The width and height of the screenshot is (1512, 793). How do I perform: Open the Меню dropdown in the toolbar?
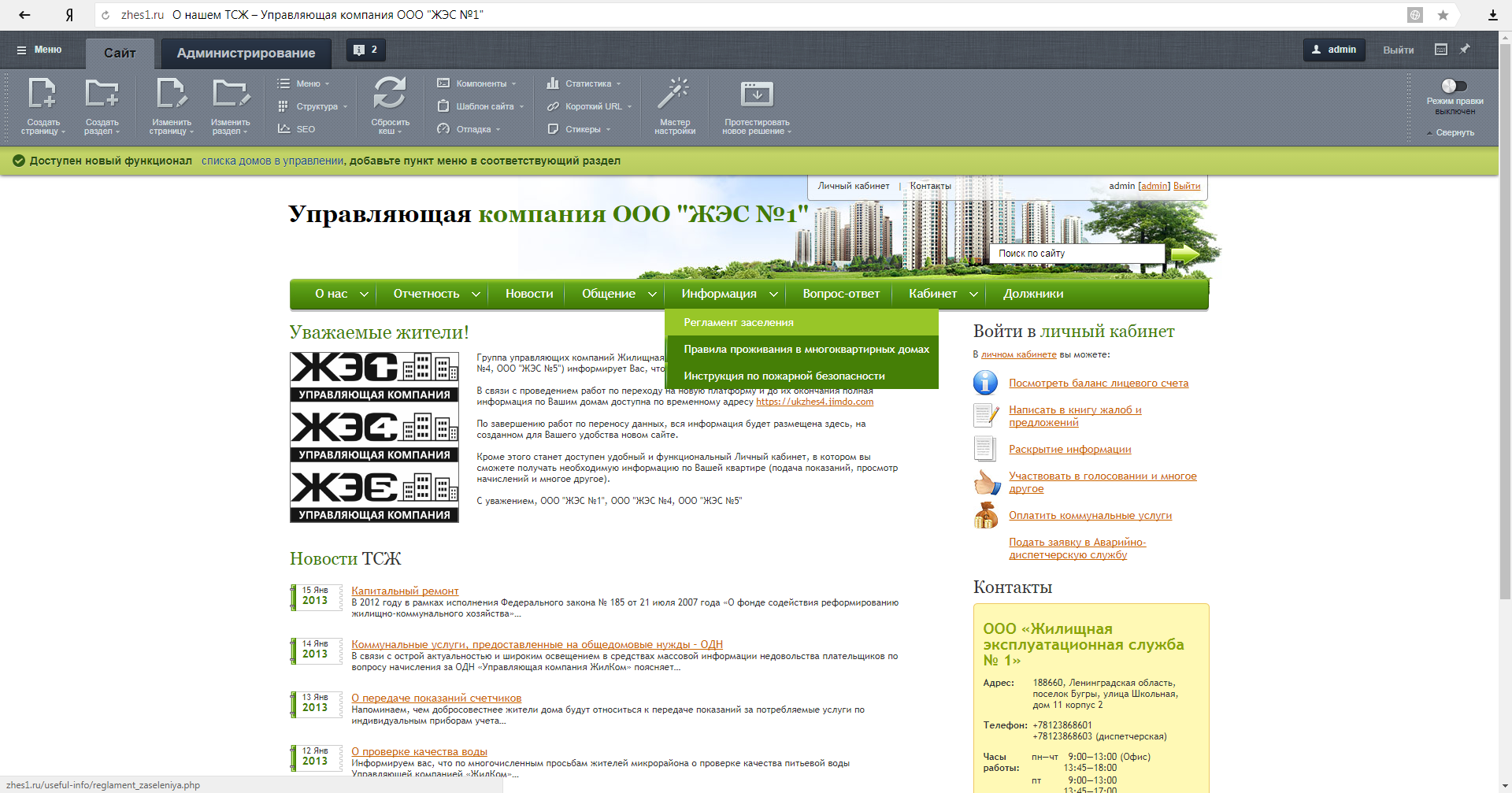[x=303, y=83]
